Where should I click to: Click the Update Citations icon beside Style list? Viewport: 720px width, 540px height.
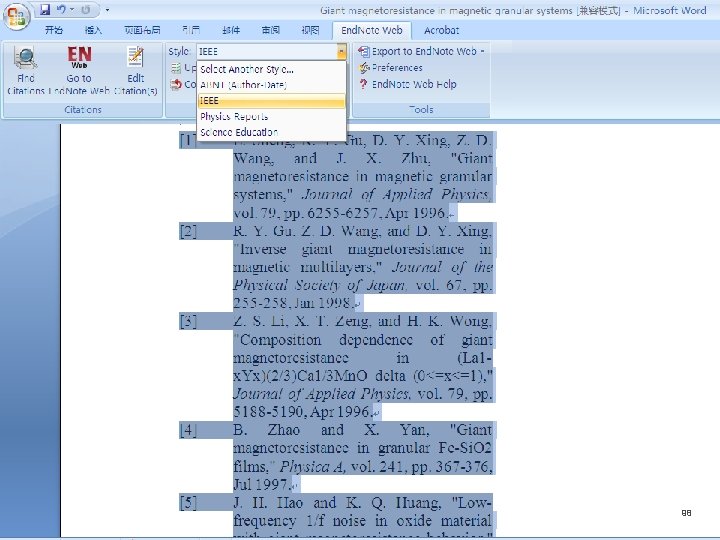[x=176, y=68]
